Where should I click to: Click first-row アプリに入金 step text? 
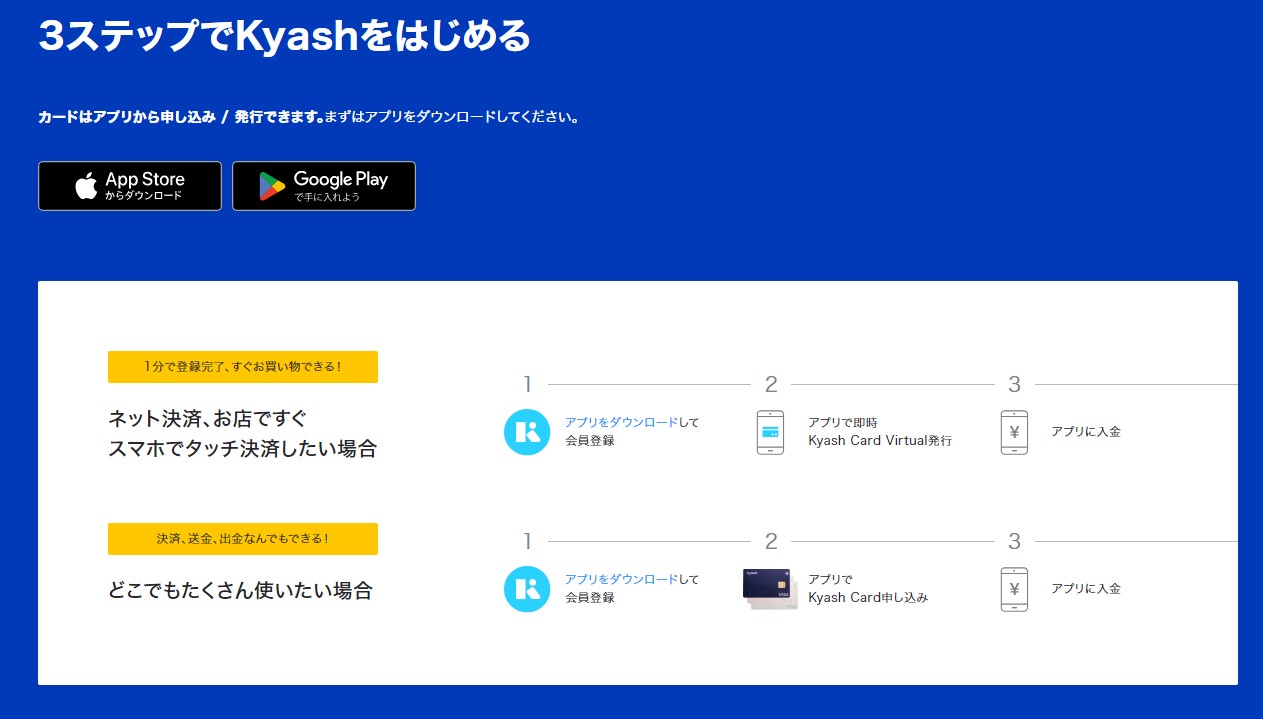(1085, 432)
